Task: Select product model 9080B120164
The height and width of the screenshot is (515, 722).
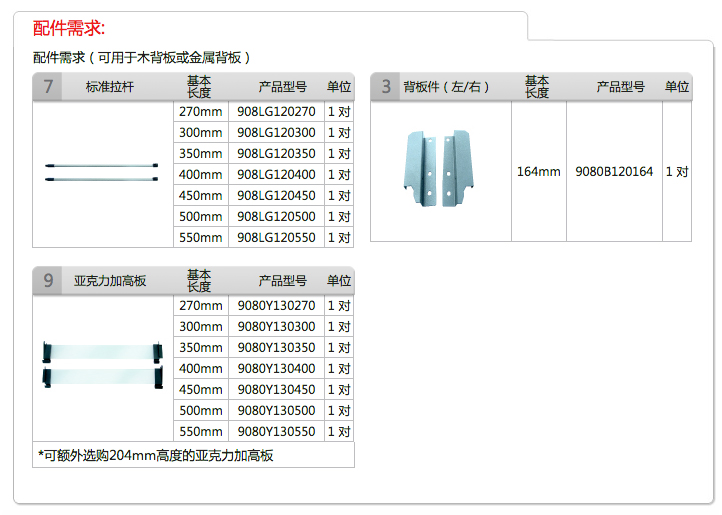Action: [x=614, y=172]
